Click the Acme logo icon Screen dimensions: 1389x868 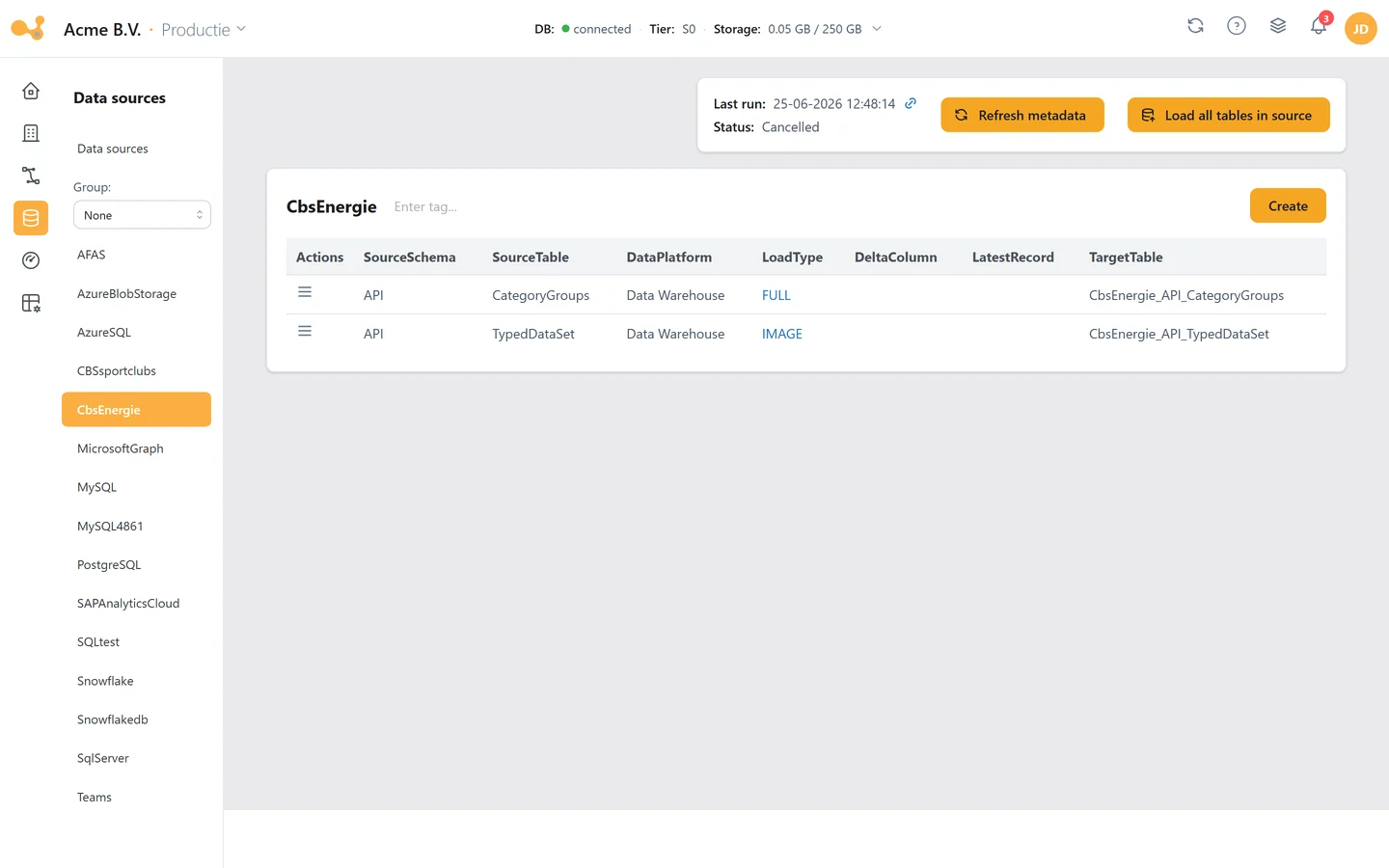(x=28, y=28)
